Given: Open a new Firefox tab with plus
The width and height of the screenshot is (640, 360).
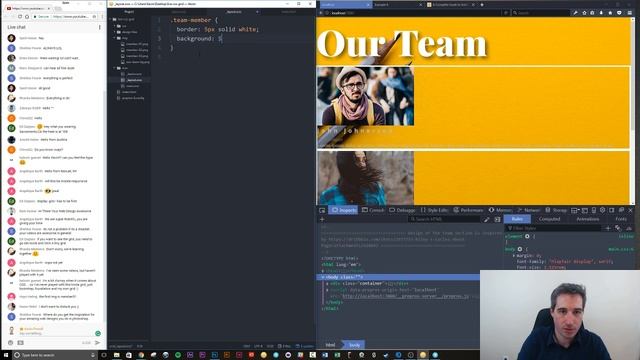Looking at the screenshot, I should point(482,4).
